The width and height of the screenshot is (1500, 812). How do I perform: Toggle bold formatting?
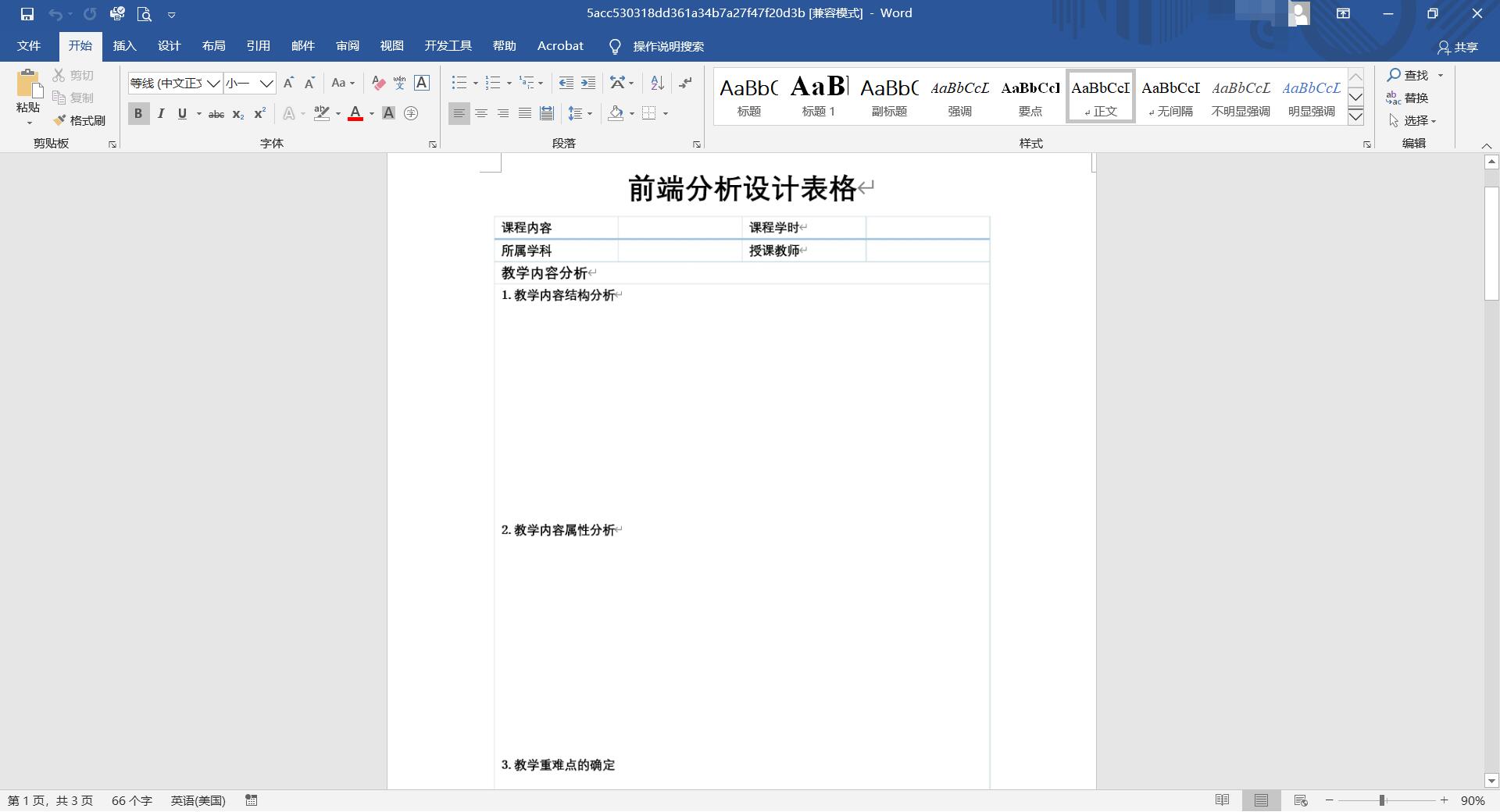[x=138, y=113]
